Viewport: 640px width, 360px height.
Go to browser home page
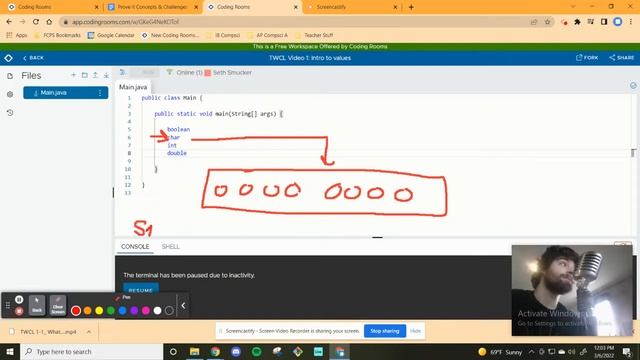click(49, 22)
